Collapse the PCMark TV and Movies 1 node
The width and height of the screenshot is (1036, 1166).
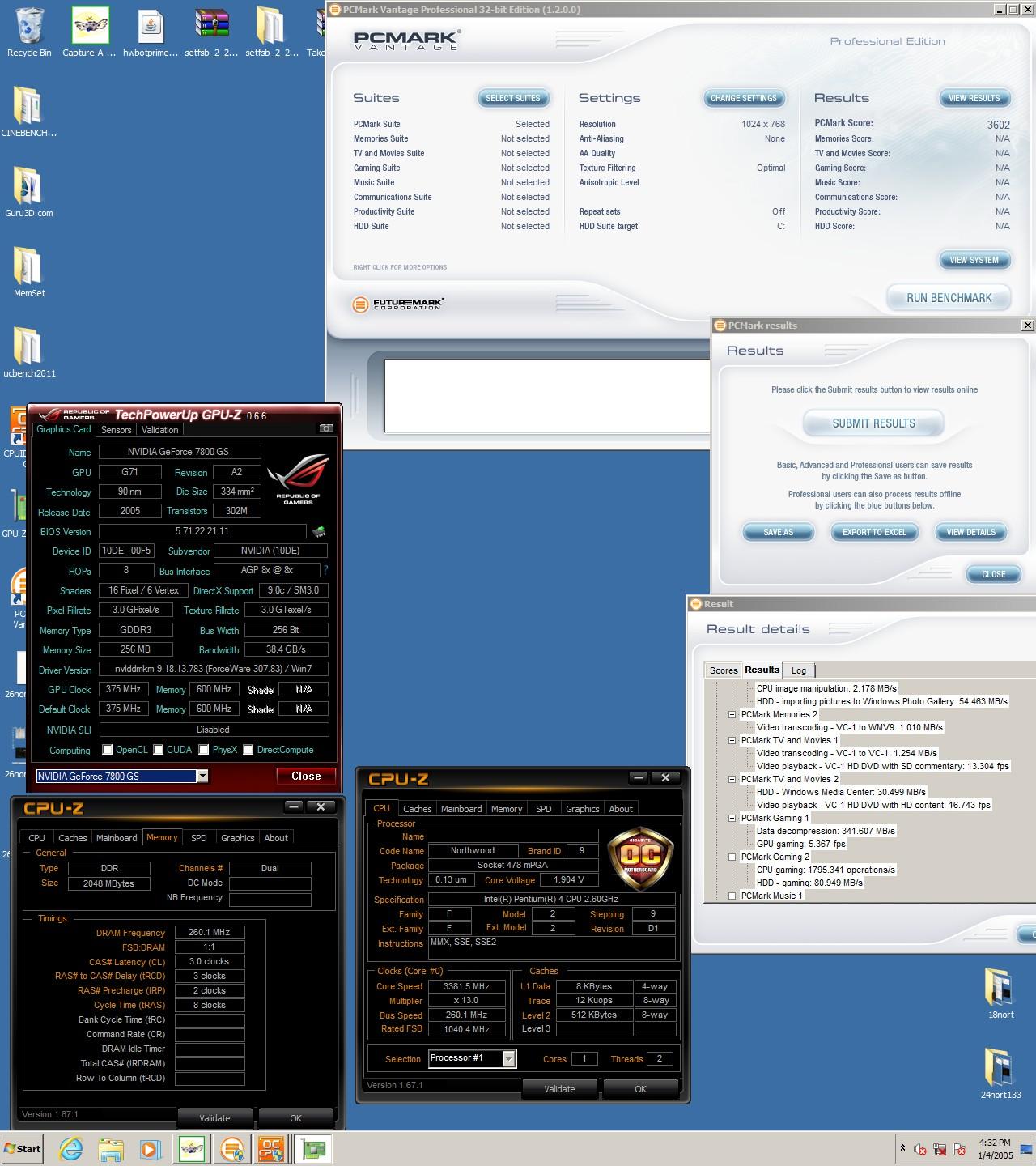point(732,740)
